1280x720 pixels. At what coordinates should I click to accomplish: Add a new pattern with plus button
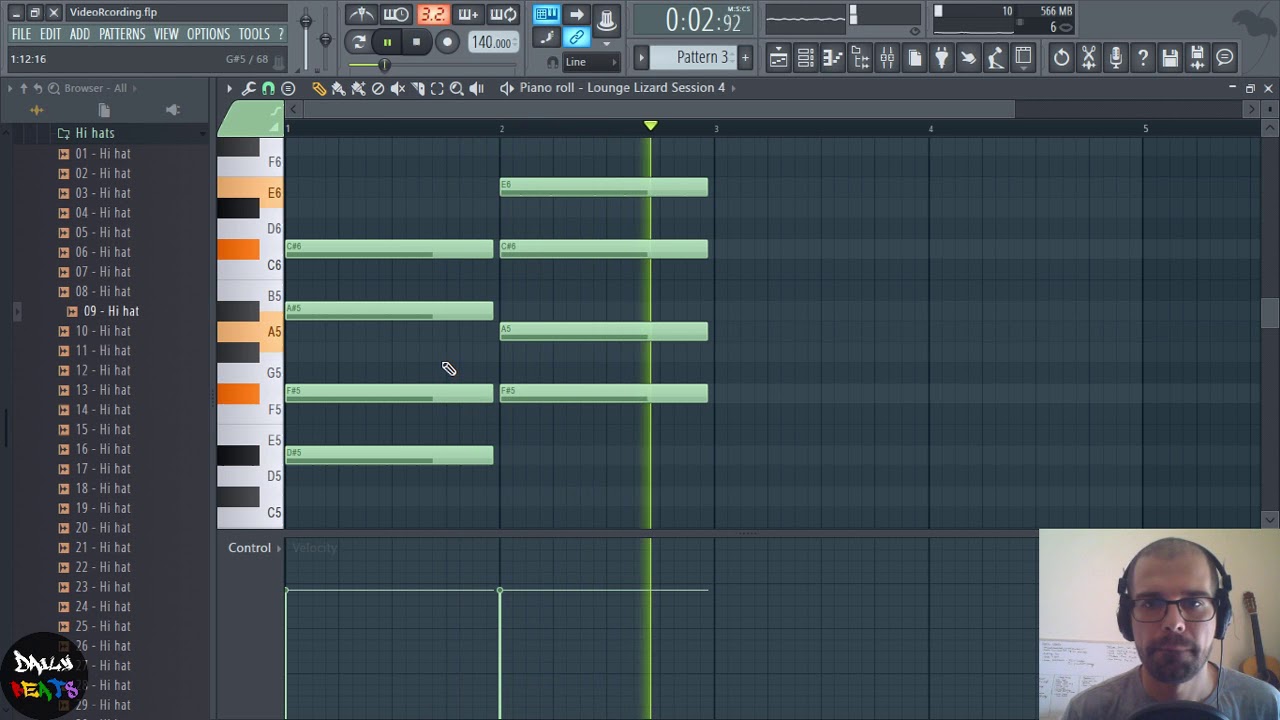point(745,57)
